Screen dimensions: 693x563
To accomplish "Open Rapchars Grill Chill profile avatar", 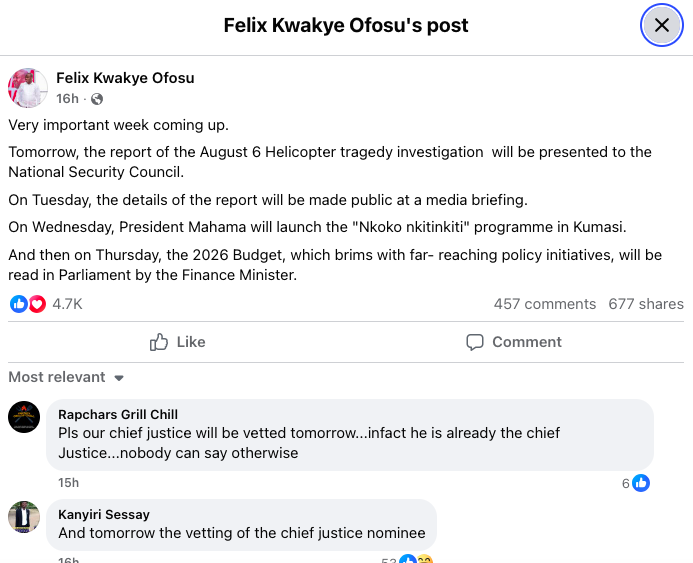I will coord(24,417).
